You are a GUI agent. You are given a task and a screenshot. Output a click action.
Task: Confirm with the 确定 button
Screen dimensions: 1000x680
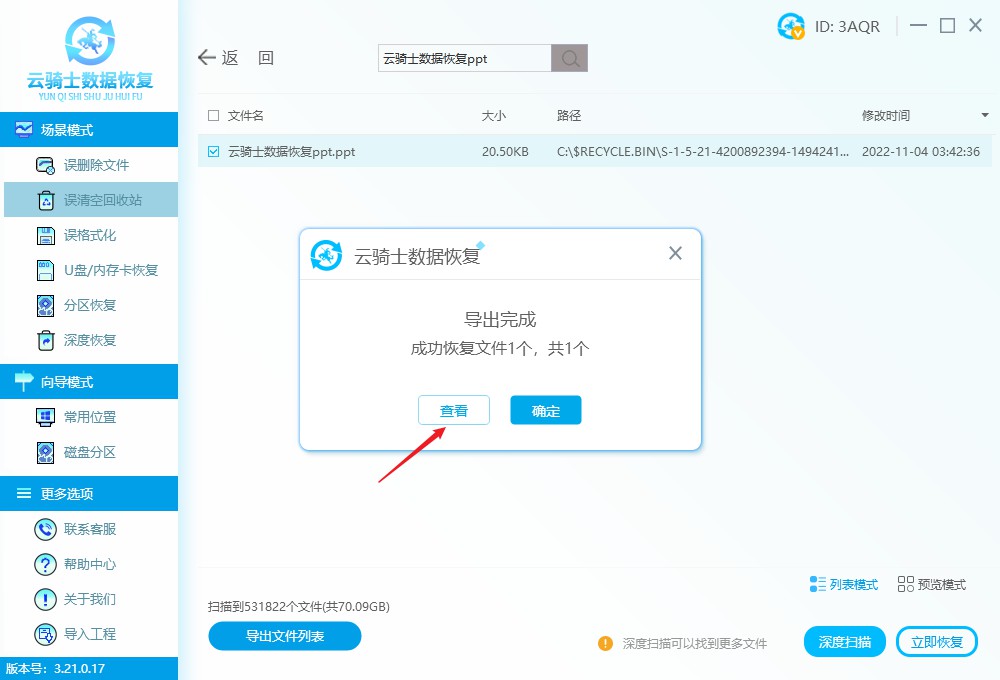pyautogui.click(x=545, y=410)
